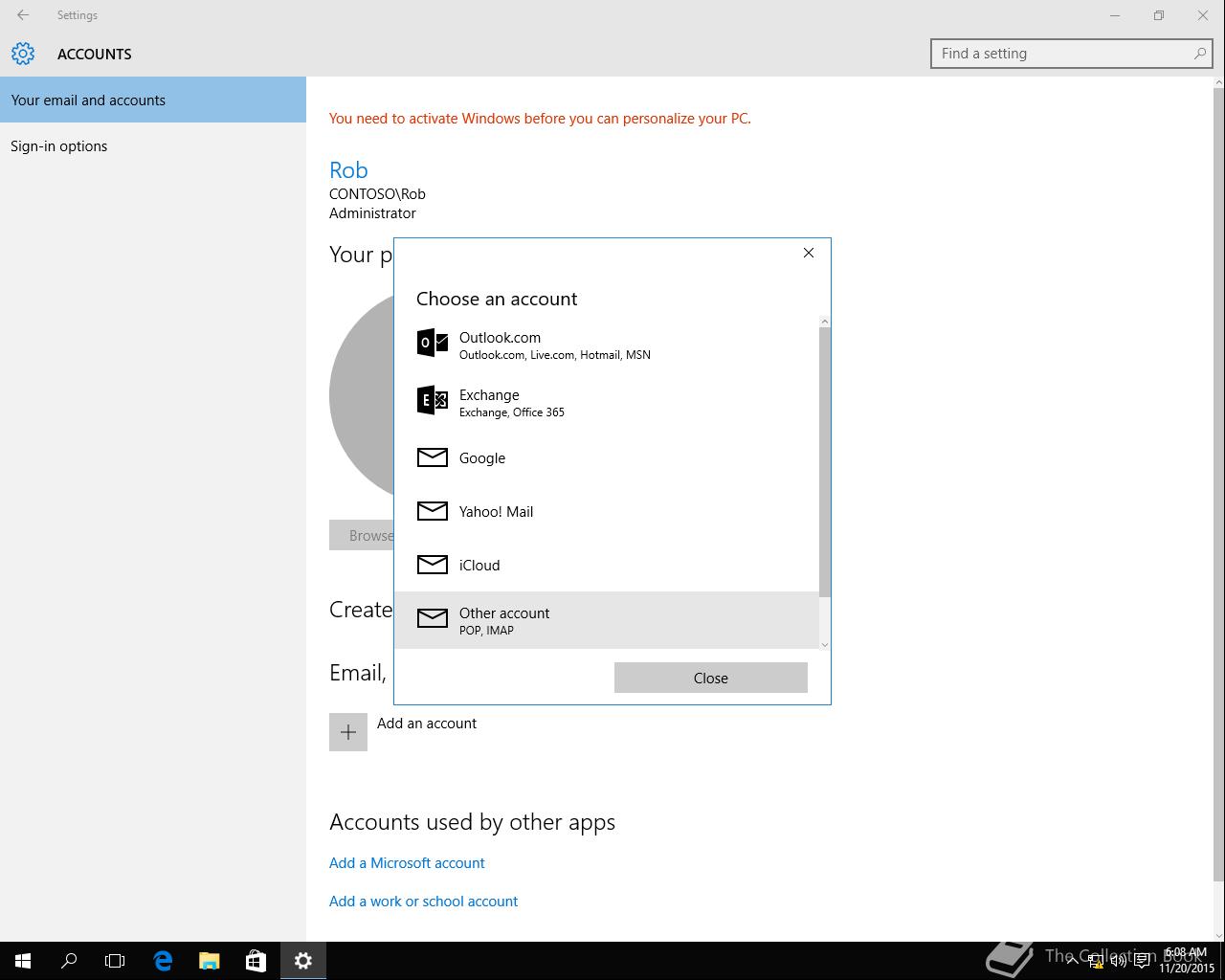Choose Exchange, Office 365 account type
The width and height of the screenshot is (1225, 980).
tap(607, 402)
